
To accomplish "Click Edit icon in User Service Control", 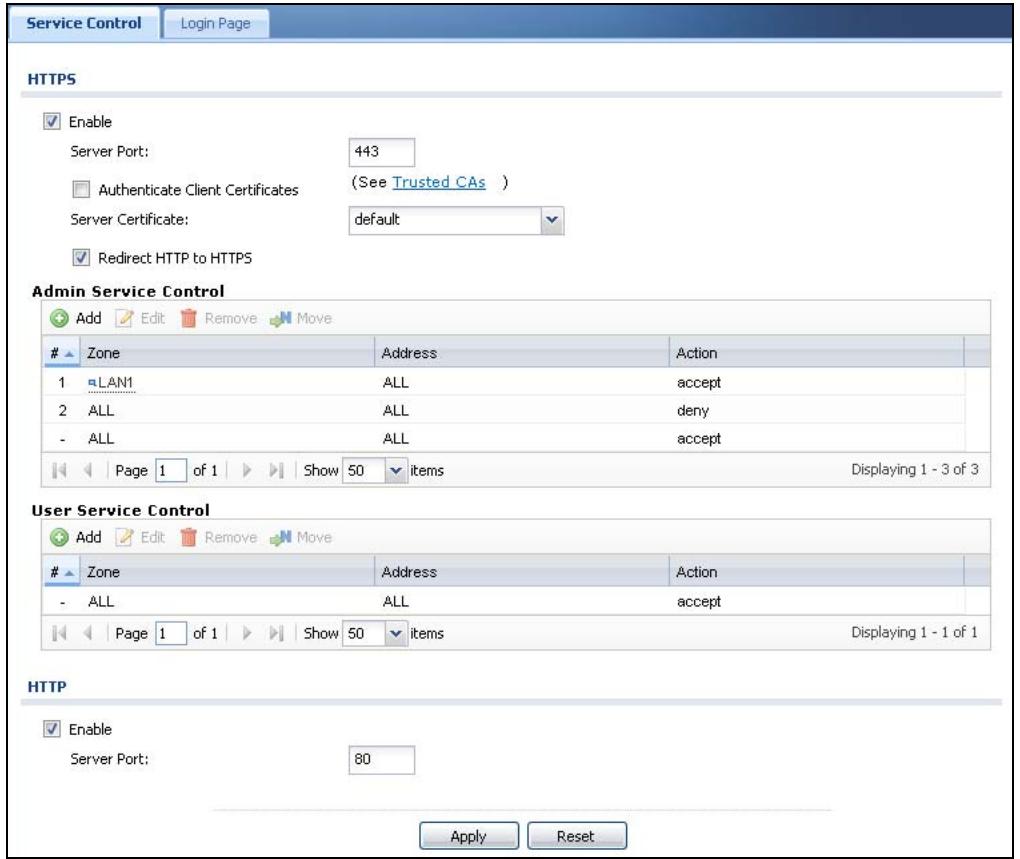I will [x=124, y=538].
